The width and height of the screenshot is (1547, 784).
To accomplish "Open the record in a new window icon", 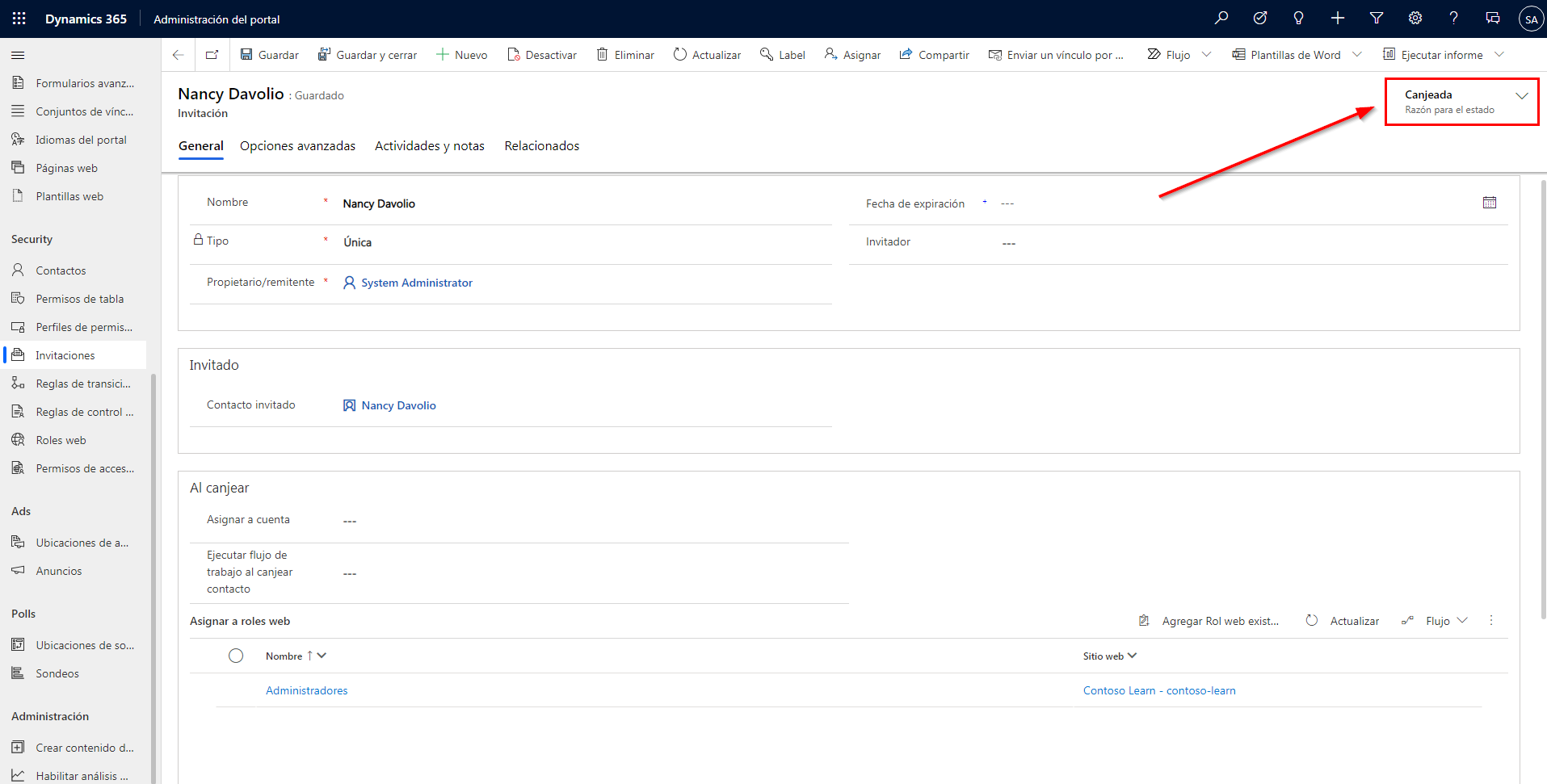I will point(212,55).
